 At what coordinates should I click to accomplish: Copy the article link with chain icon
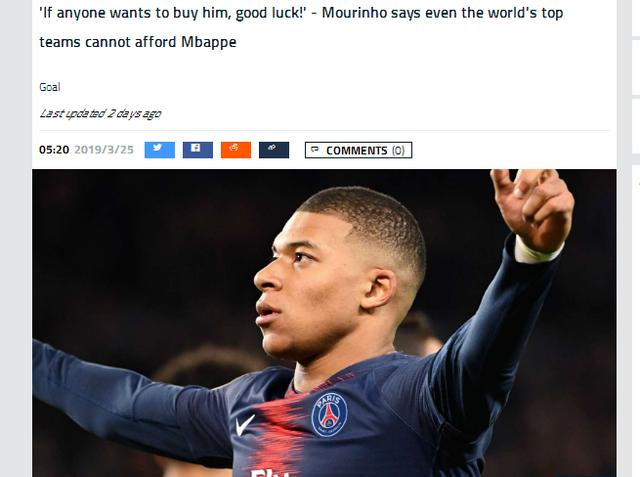click(x=274, y=150)
